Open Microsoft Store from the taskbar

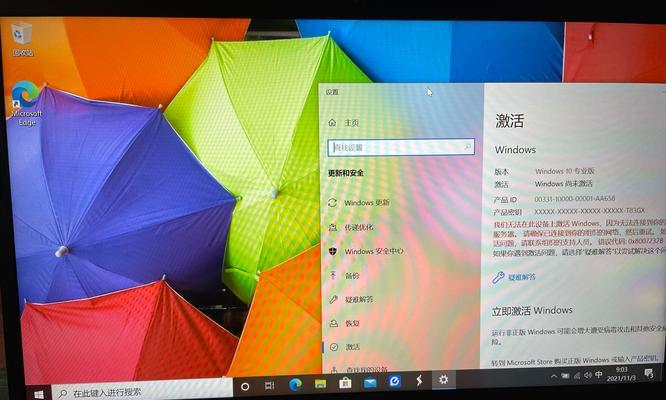[x=345, y=383]
